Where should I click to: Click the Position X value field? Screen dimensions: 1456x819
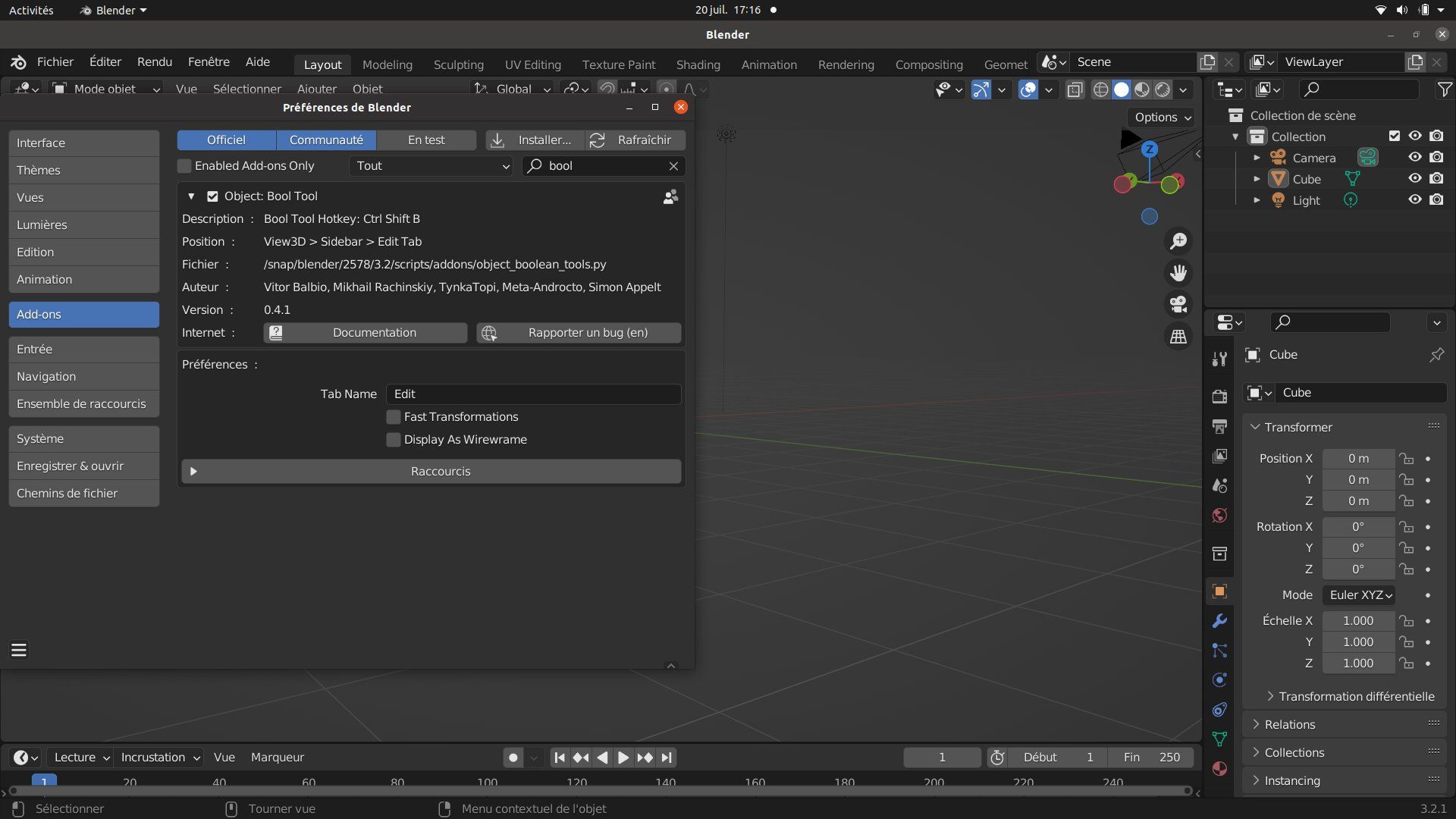click(x=1358, y=459)
